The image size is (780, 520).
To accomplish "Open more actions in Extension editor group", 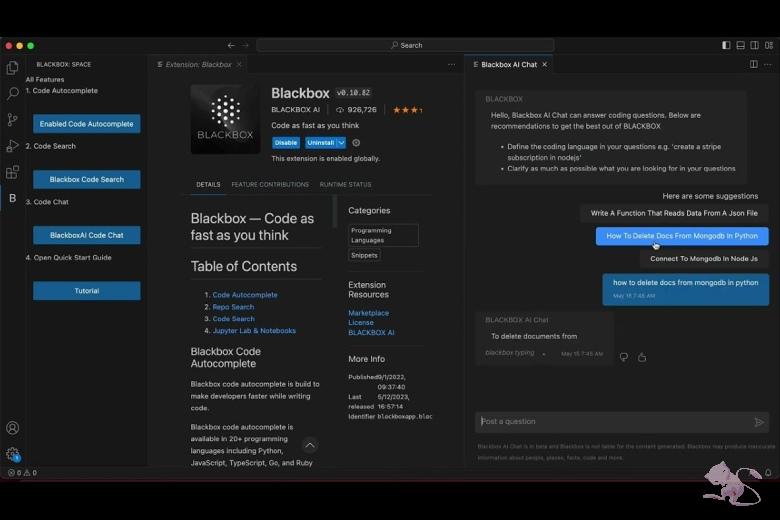I will tap(451, 64).
